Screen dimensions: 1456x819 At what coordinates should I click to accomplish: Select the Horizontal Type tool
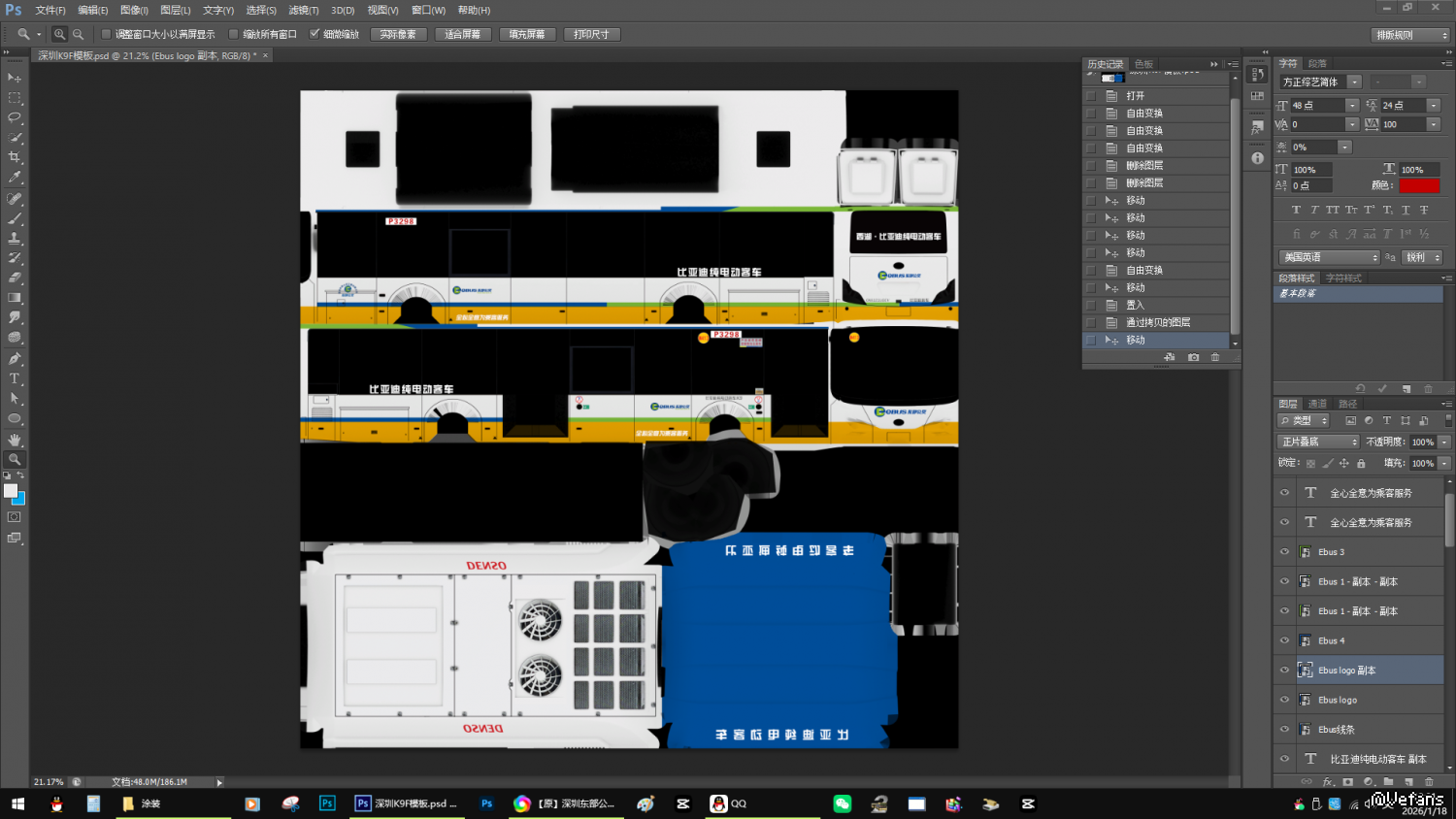(15, 378)
